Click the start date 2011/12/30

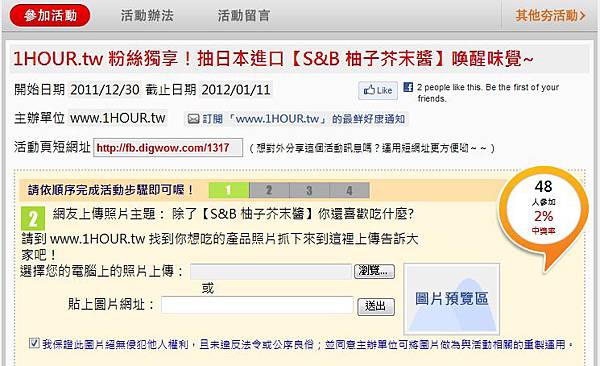pos(105,90)
